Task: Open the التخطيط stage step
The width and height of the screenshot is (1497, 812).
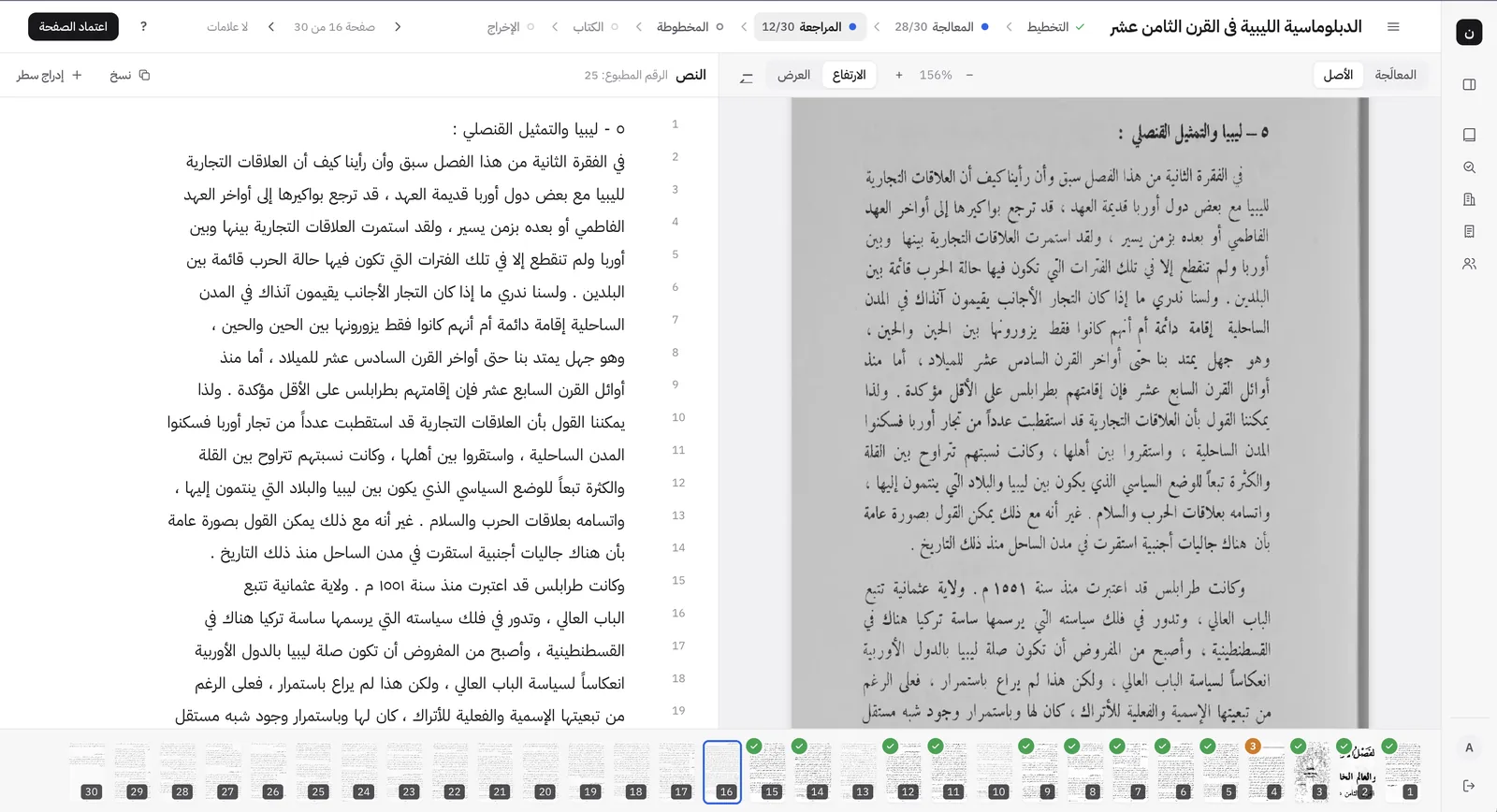Action: (1055, 27)
